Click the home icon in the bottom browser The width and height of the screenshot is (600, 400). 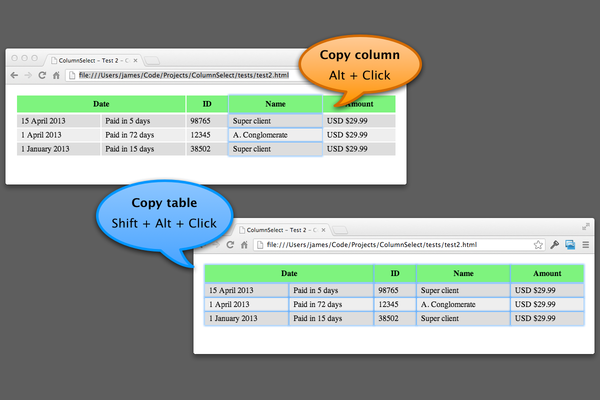(x=244, y=245)
